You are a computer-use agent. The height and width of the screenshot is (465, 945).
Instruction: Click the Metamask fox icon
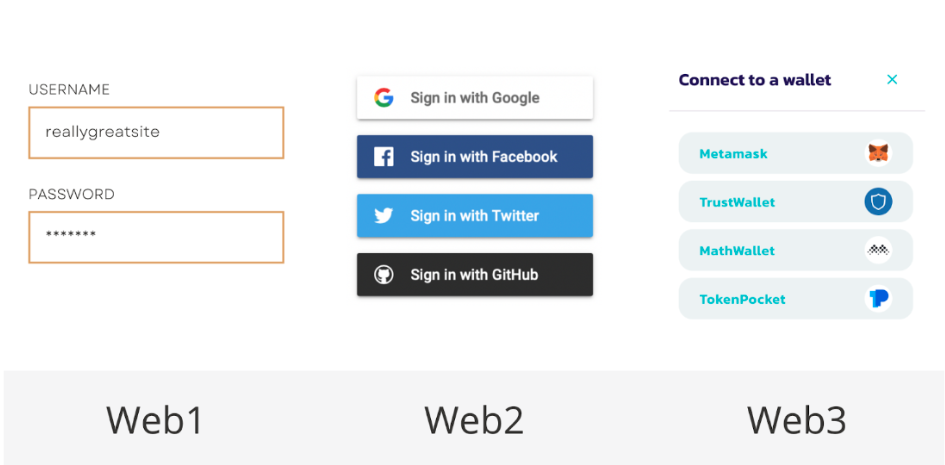(x=878, y=153)
